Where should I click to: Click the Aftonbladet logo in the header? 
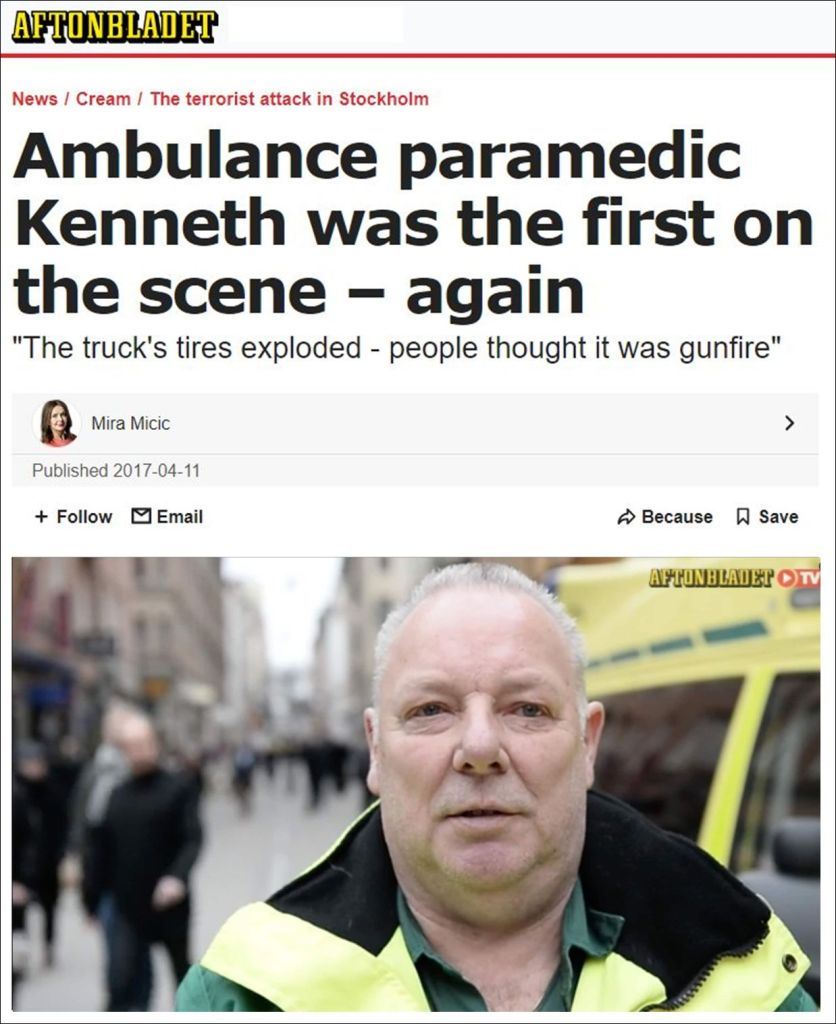tap(115, 26)
